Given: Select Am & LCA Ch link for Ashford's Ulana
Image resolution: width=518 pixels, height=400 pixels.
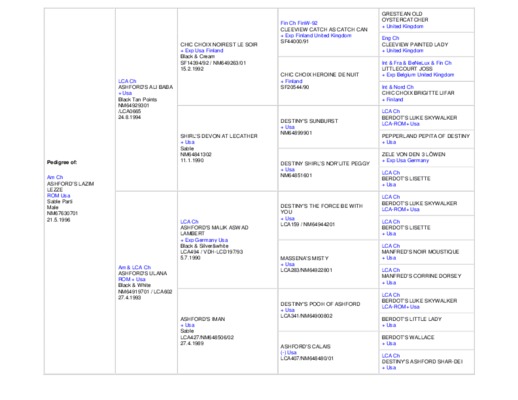Looking at the screenshot, I should click(134, 267).
